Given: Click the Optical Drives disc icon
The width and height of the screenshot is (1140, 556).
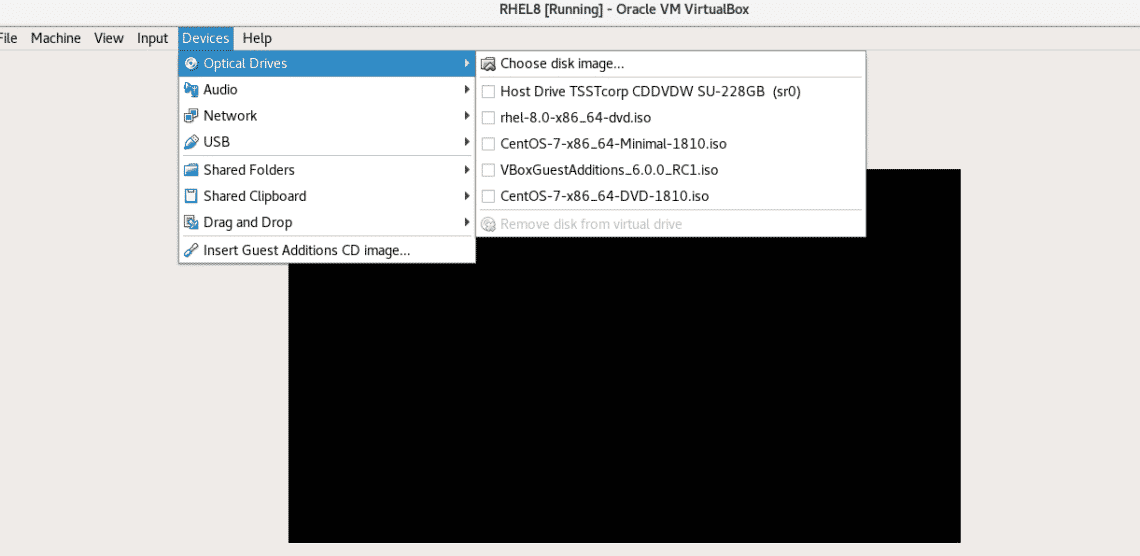Looking at the screenshot, I should pyautogui.click(x=190, y=63).
